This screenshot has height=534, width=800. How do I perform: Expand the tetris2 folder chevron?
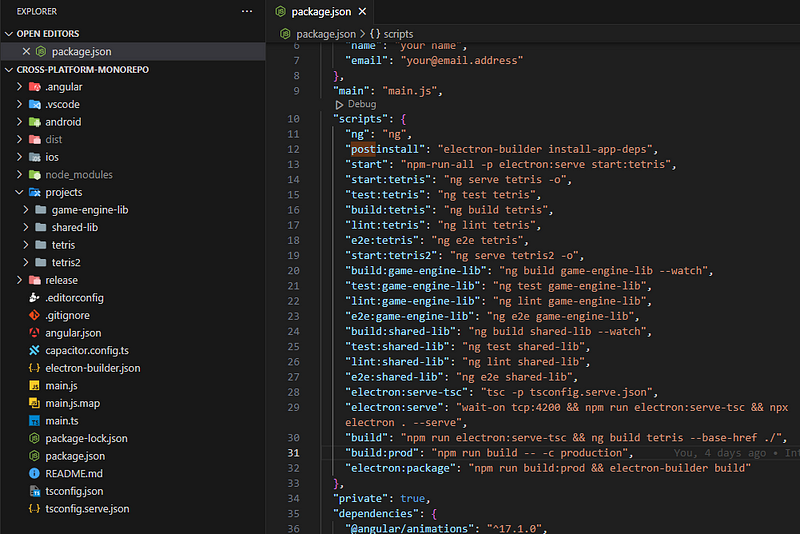pos(26,263)
